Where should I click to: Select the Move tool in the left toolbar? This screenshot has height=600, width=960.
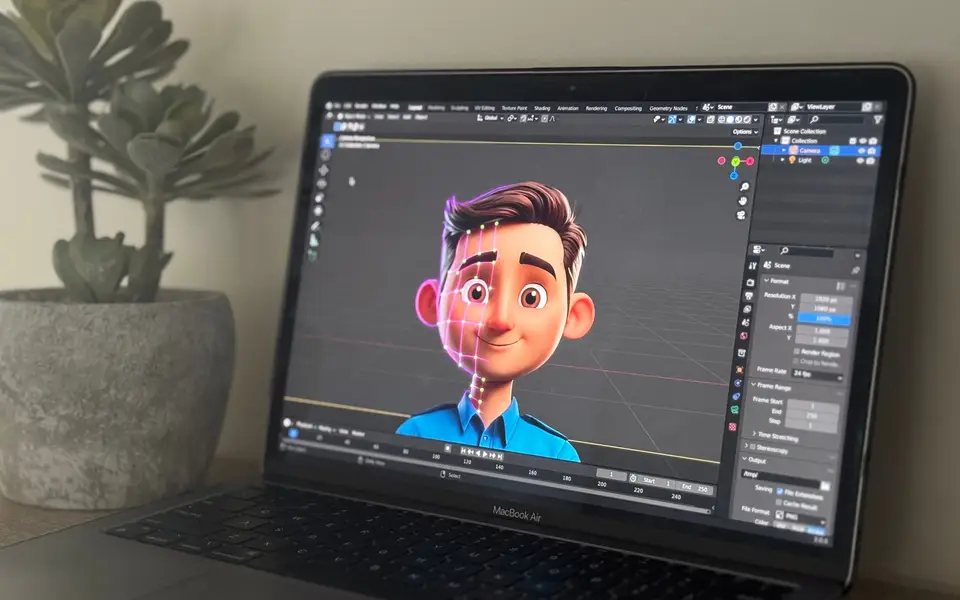point(324,170)
